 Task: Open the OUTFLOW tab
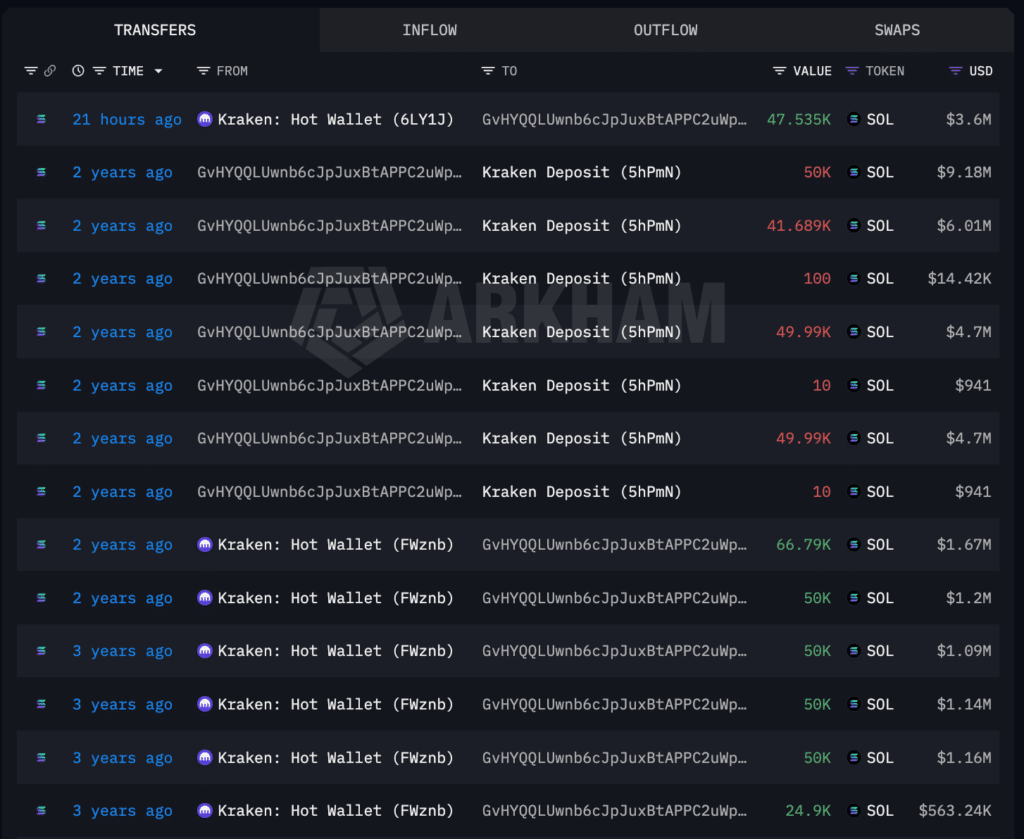tap(665, 30)
